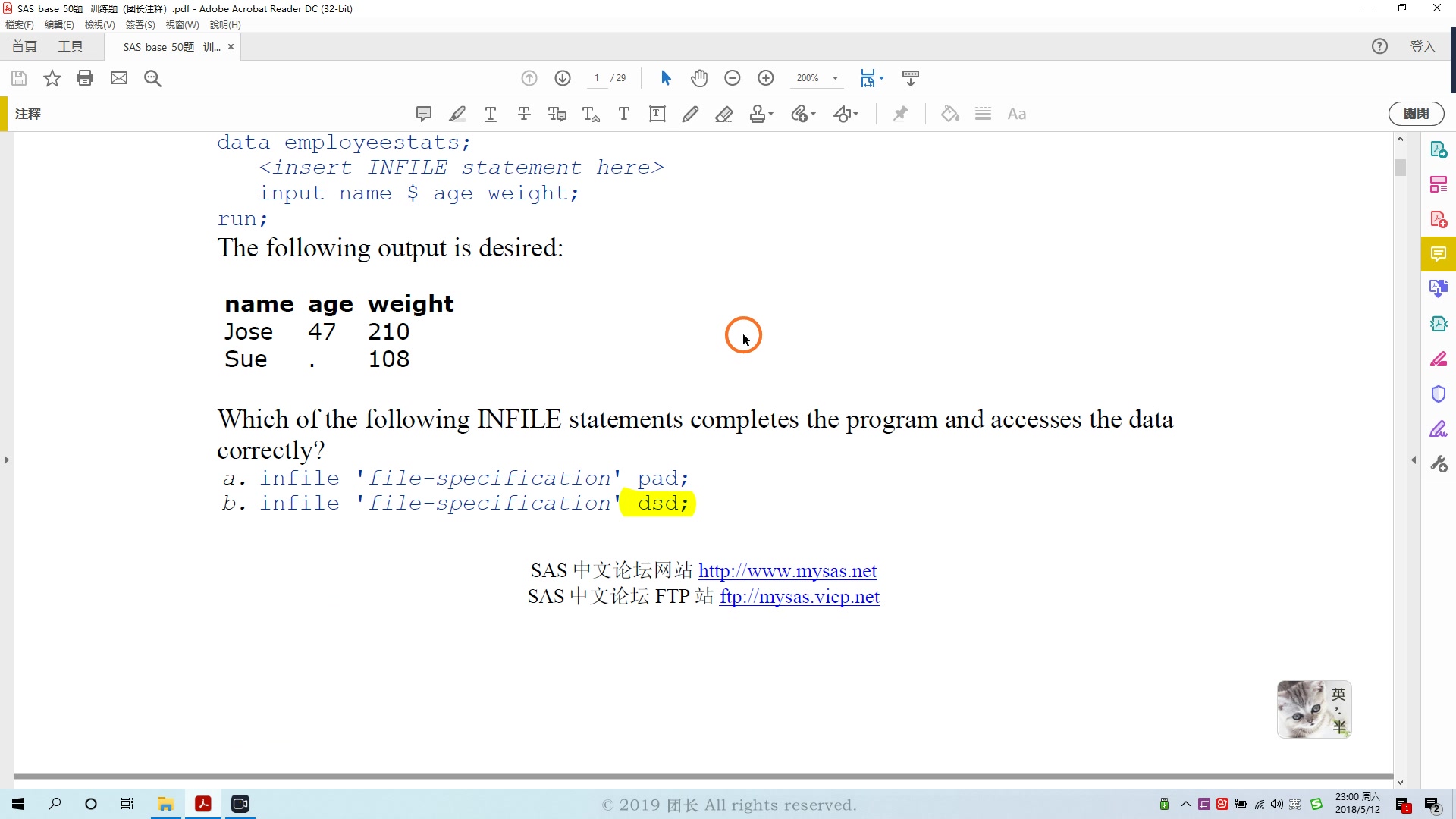Open Create PDF tool in right pane
The width and height of the screenshot is (1456, 819).
pyautogui.click(x=1439, y=219)
